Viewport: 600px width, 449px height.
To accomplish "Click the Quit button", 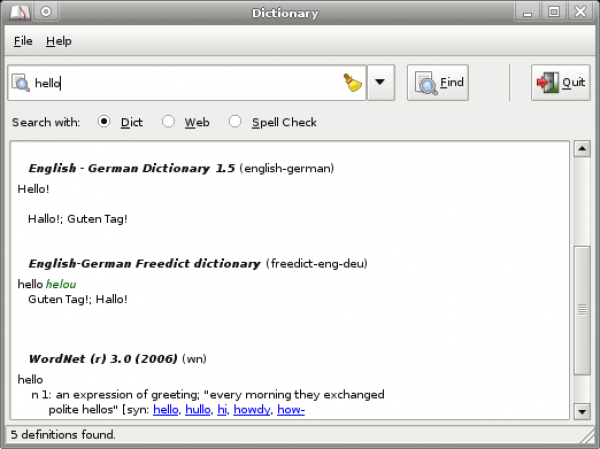I will pyautogui.click(x=561, y=82).
